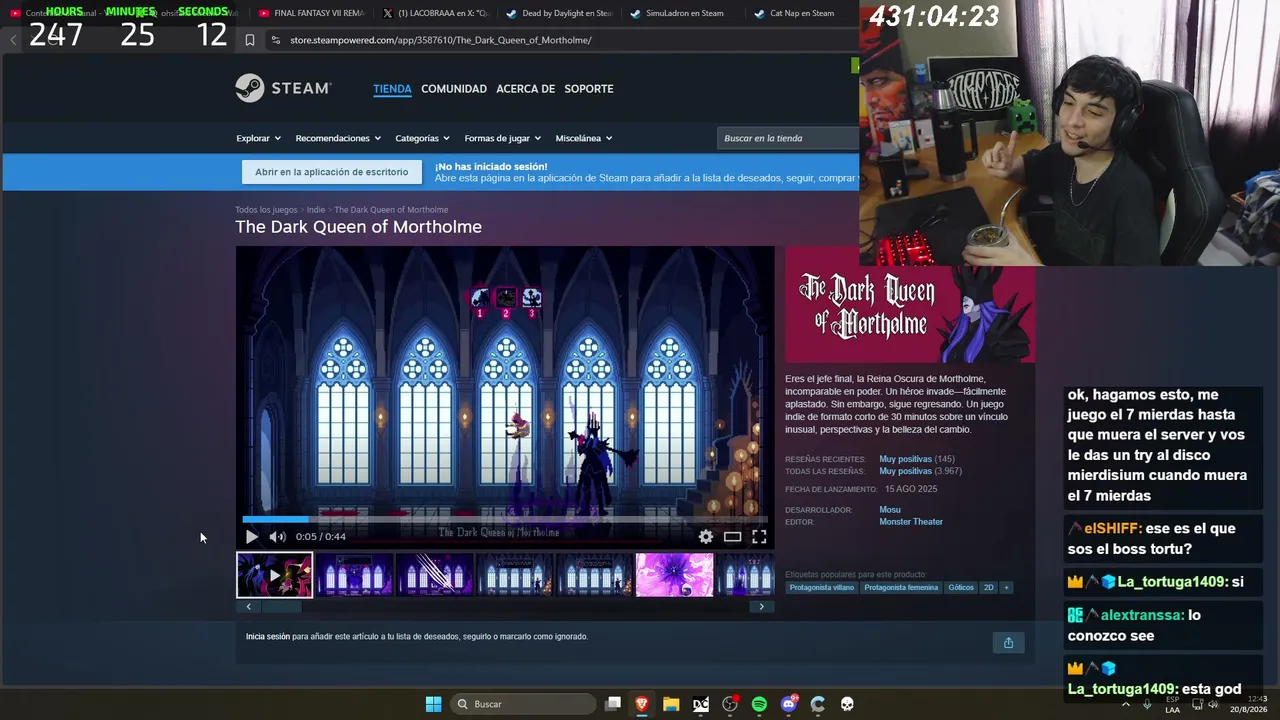Click the Inicia sesión link

click(268, 637)
